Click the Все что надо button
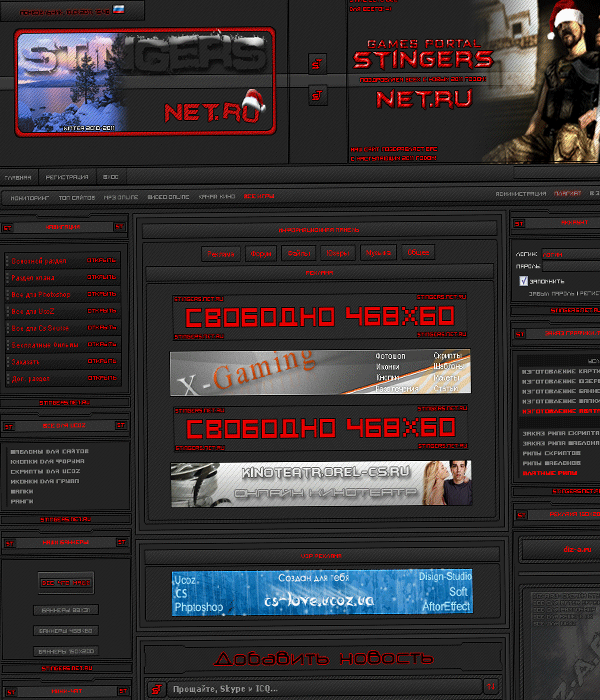Viewport: 600px width, 700px height. pyautogui.click(x=66, y=583)
